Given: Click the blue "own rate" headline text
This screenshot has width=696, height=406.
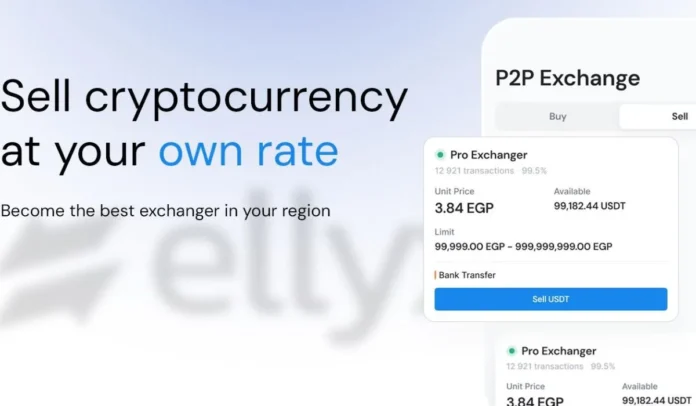Looking at the screenshot, I should pyautogui.click(x=248, y=150).
